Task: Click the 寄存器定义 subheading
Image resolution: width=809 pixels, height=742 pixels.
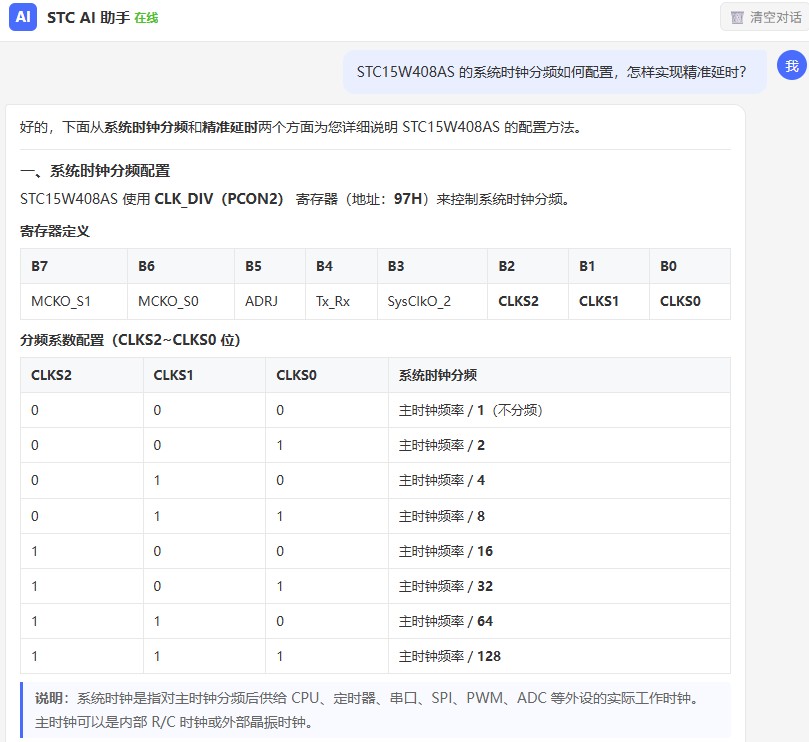Action: pos(55,231)
